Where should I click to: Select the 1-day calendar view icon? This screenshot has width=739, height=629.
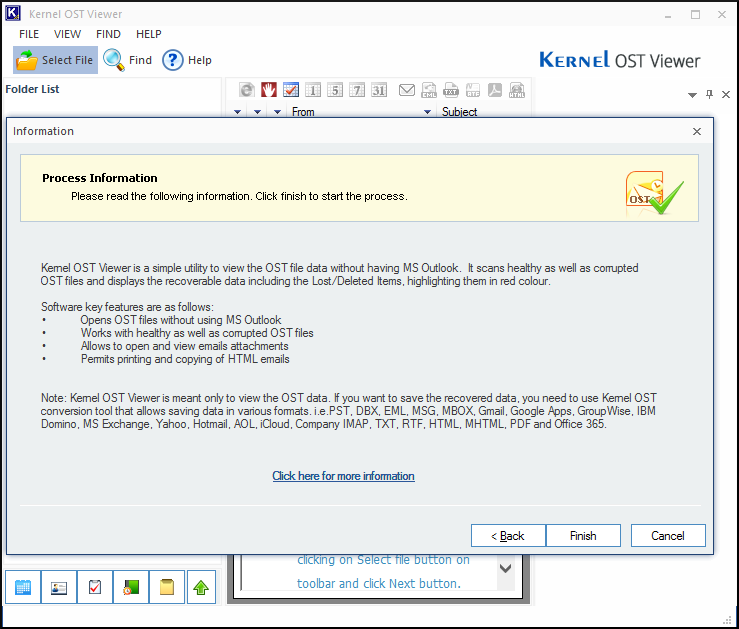(x=313, y=90)
